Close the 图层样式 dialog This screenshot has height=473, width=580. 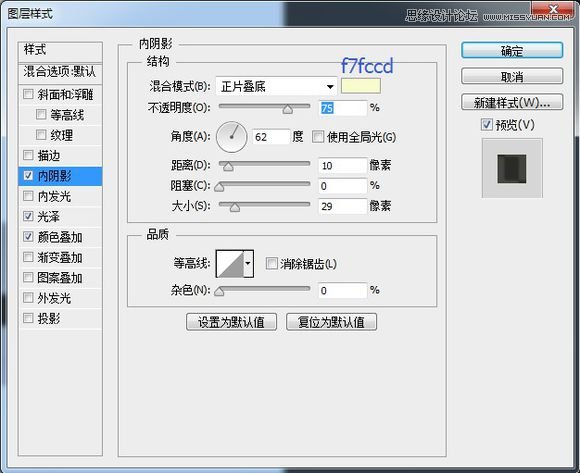(x=553, y=9)
